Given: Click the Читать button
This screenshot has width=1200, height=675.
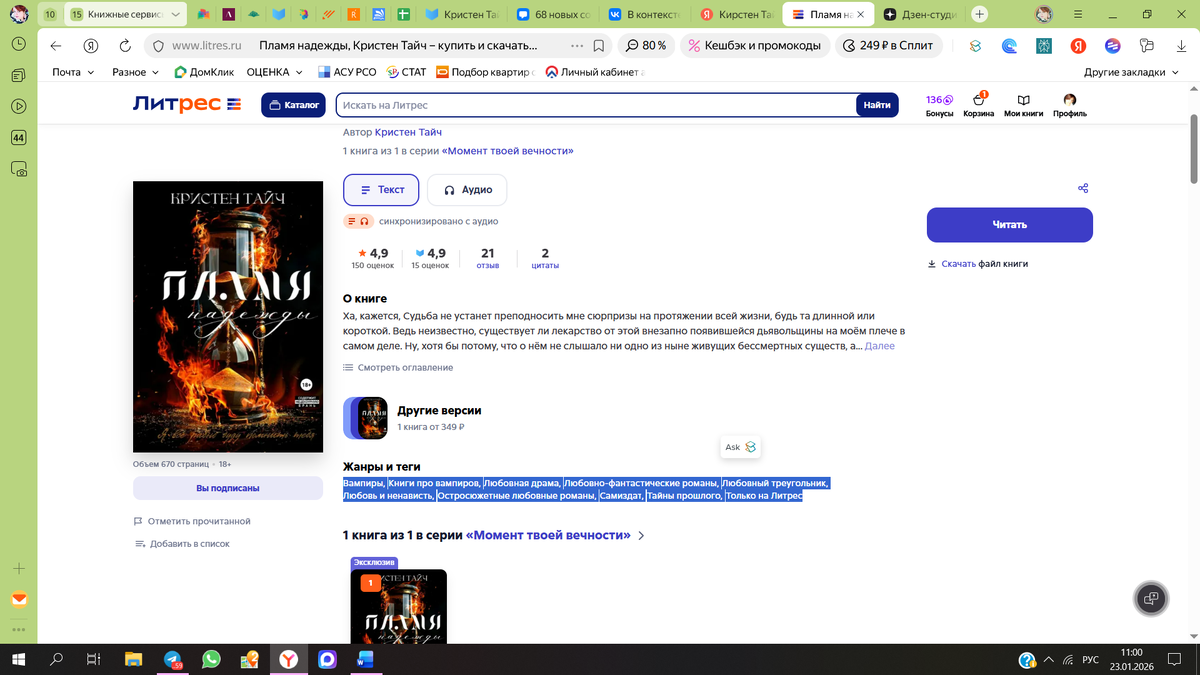Looking at the screenshot, I should [x=1009, y=225].
